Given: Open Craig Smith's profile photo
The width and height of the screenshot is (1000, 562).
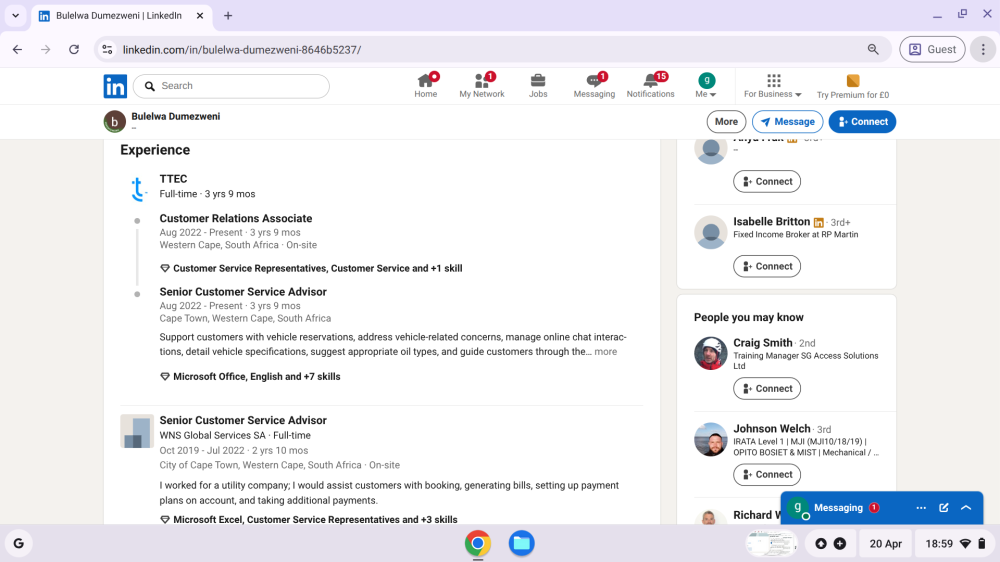Looking at the screenshot, I should coord(710,353).
